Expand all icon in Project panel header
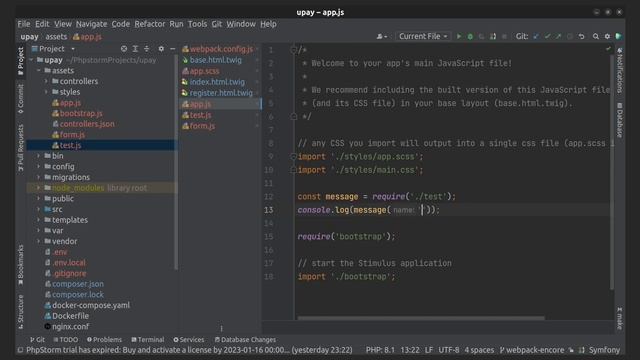This screenshot has height=360, width=640. [135, 49]
